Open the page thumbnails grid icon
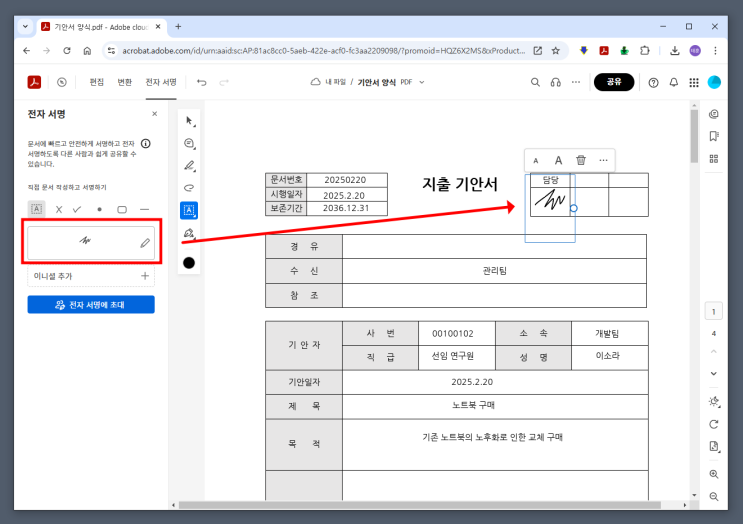The width and height of the screenshot is (743, 524). coord(714,159)
